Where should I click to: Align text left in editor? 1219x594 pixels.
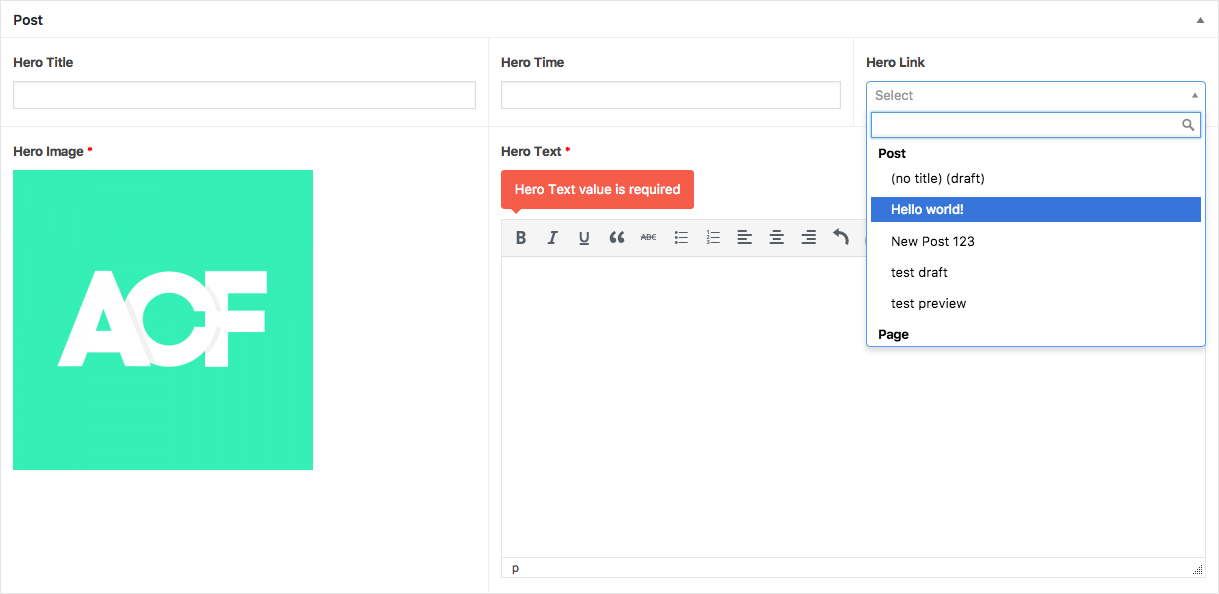point(745,238)
